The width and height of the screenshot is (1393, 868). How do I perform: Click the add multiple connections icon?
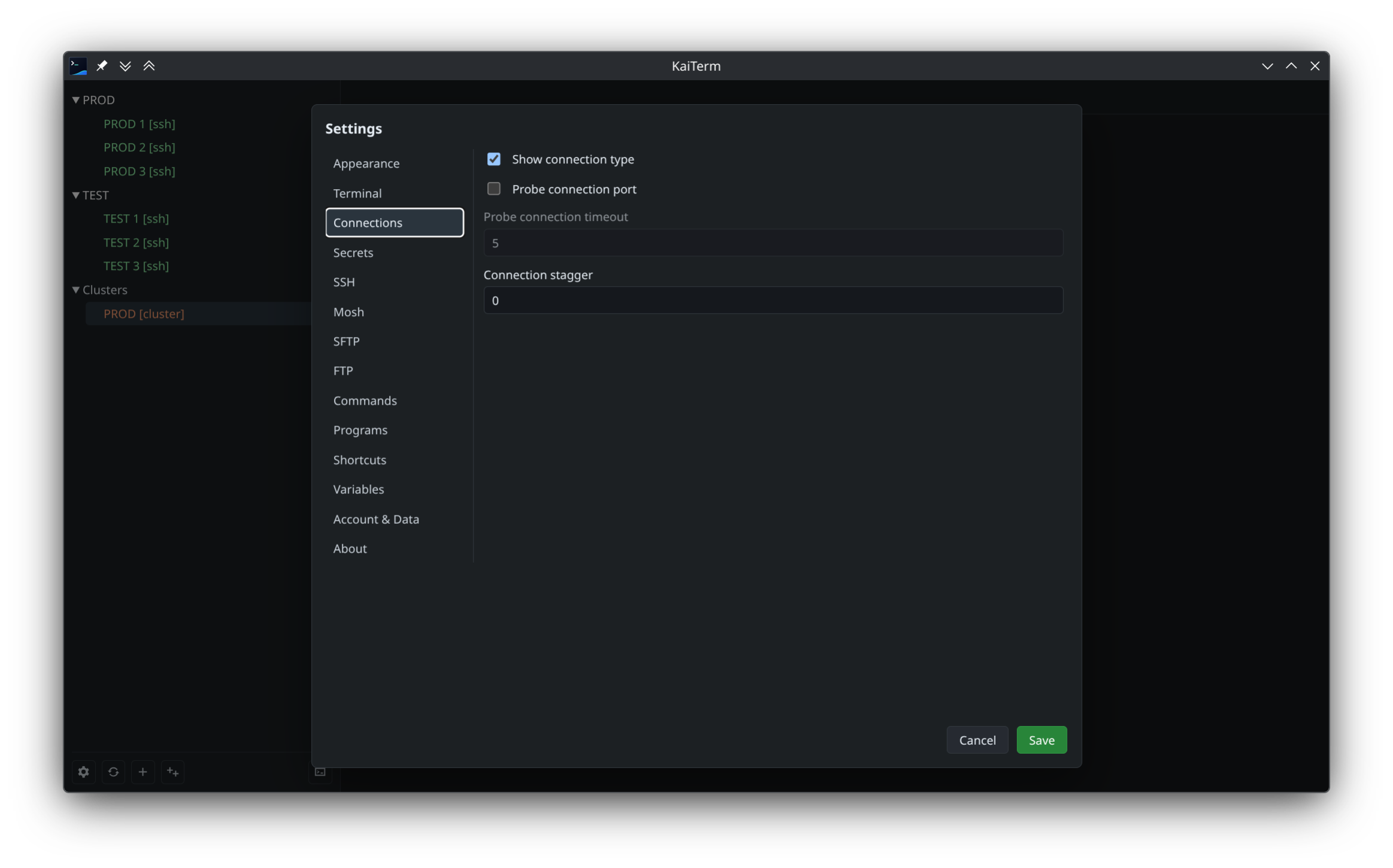[172, 772]
